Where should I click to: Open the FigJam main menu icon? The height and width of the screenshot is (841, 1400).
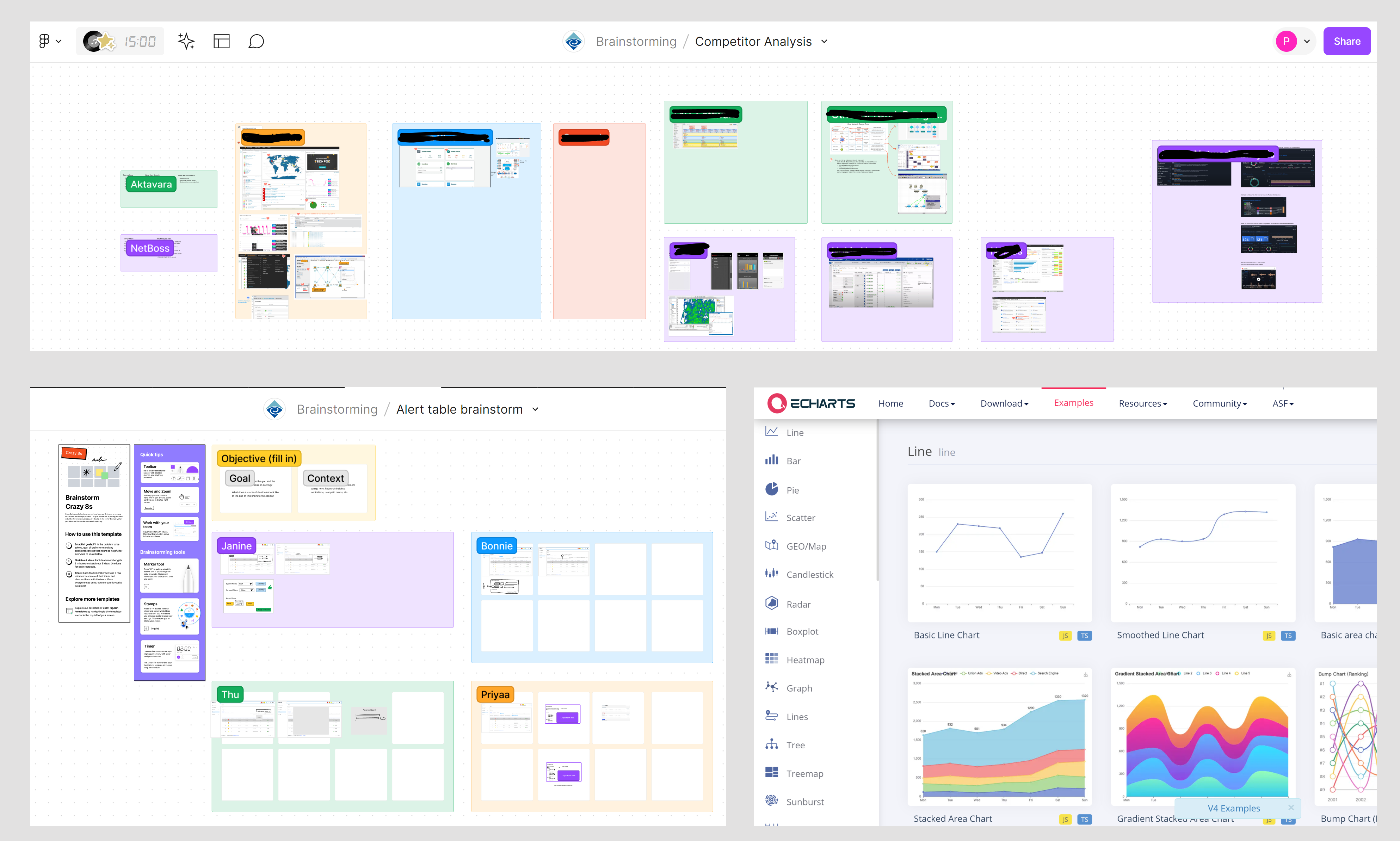tap(49, 41)
